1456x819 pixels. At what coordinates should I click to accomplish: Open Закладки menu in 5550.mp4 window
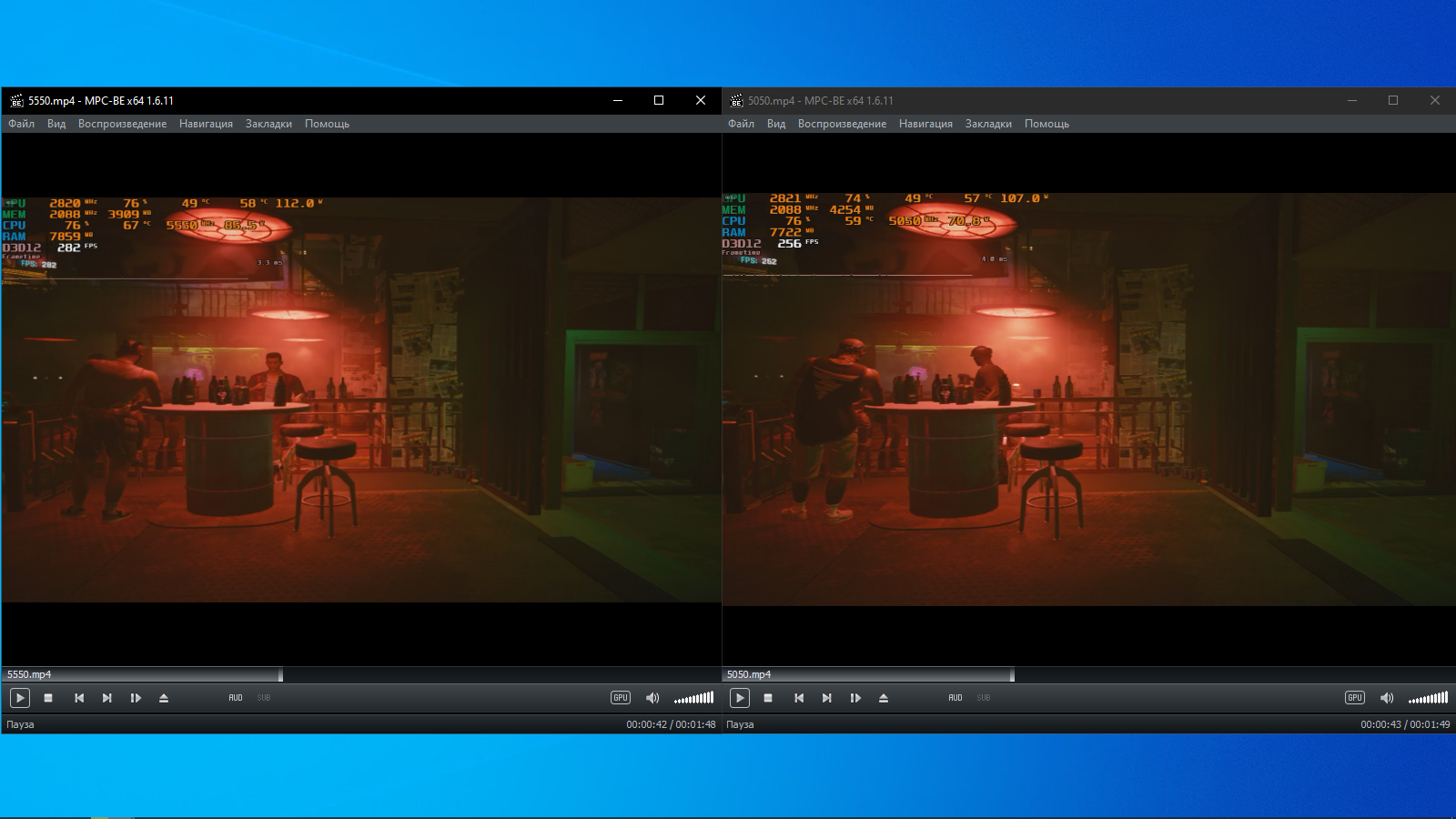(x=268, y=124)
